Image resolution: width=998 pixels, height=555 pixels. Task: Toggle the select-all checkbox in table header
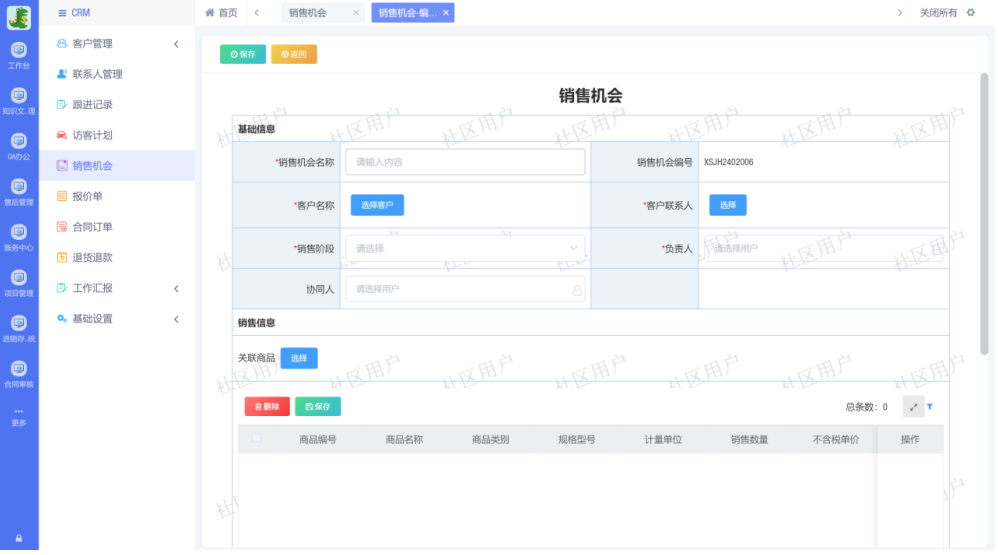click(257, 438)
